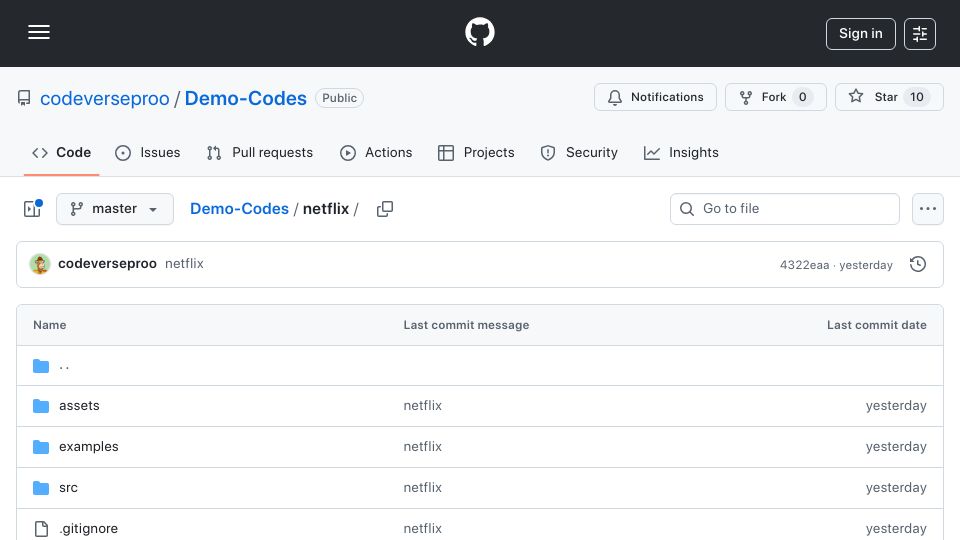View commit history clock icon

click(x=917, y=264)
